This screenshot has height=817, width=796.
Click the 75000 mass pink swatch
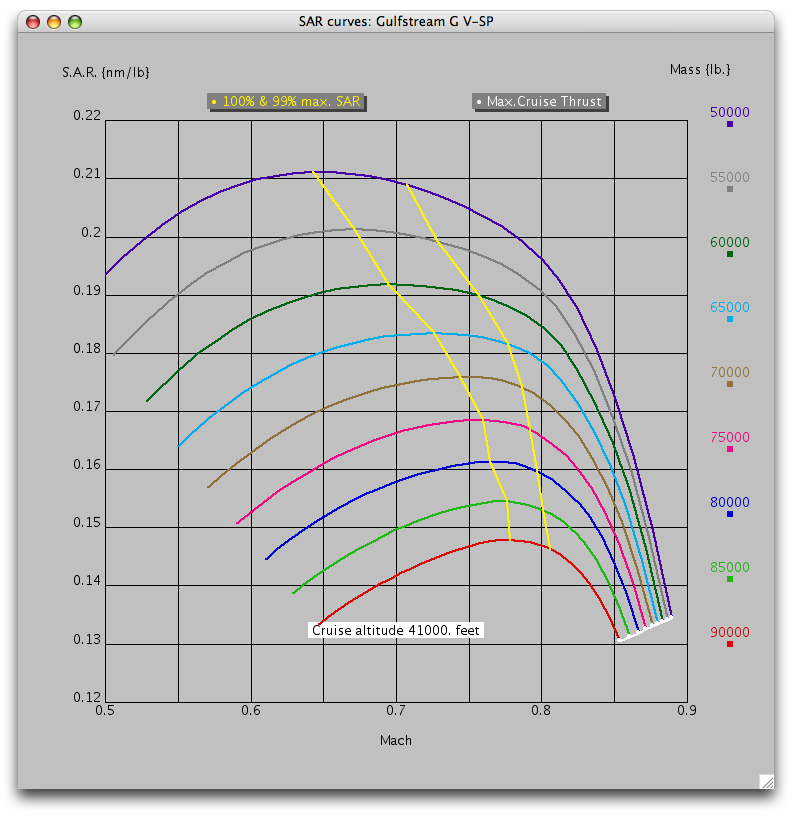click(x=730, y=449)
